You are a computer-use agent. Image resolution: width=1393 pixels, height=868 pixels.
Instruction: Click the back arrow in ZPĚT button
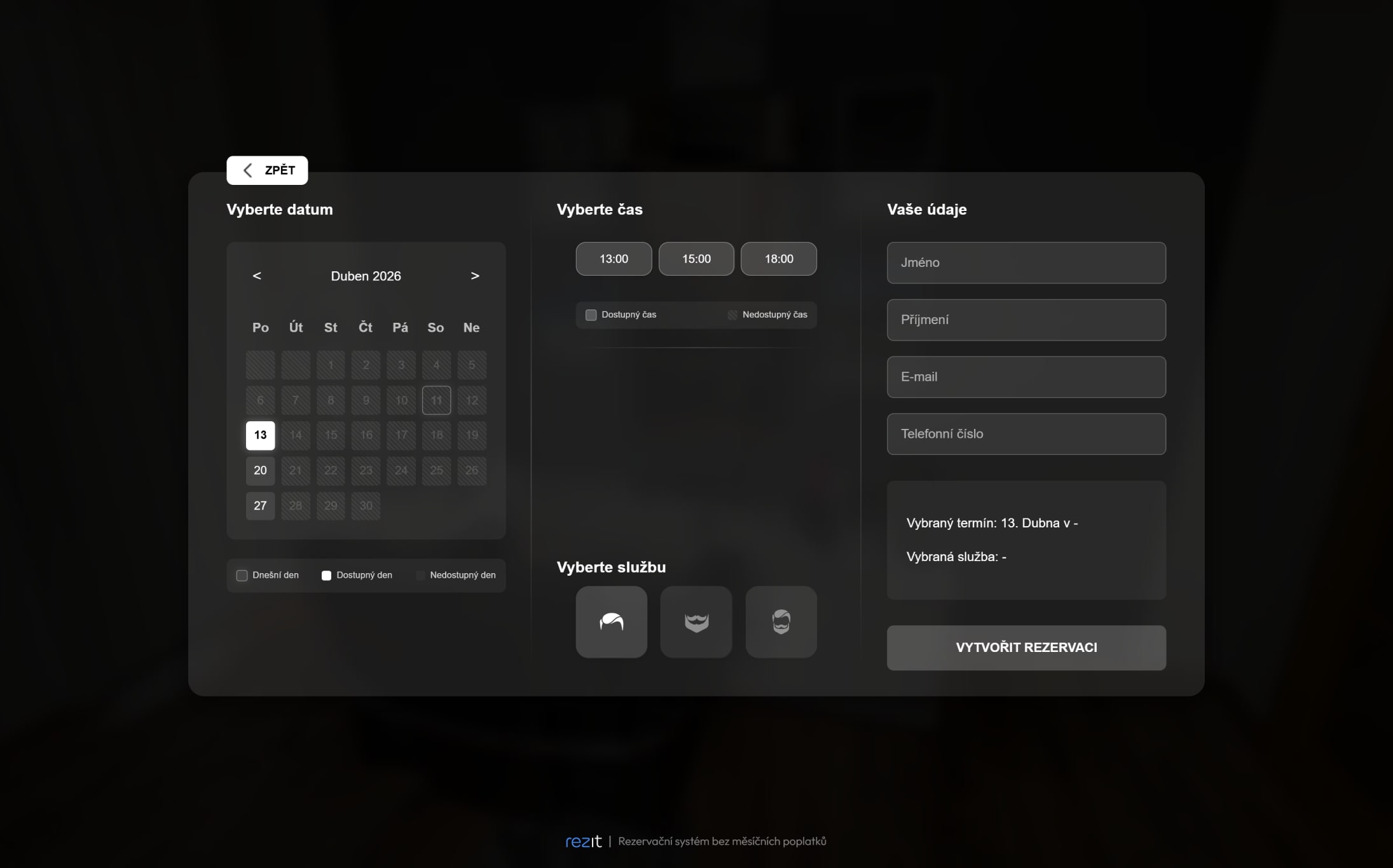[x=248, y=170]
